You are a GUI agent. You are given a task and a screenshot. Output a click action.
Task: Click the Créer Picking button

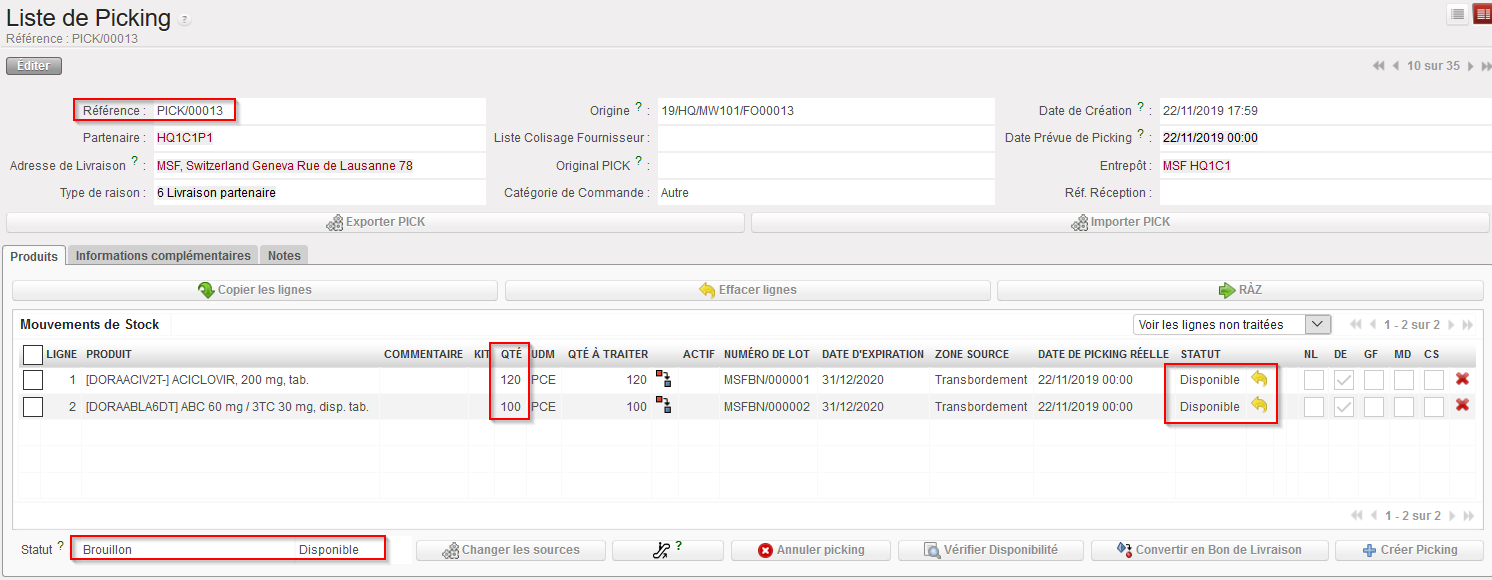1410,550
